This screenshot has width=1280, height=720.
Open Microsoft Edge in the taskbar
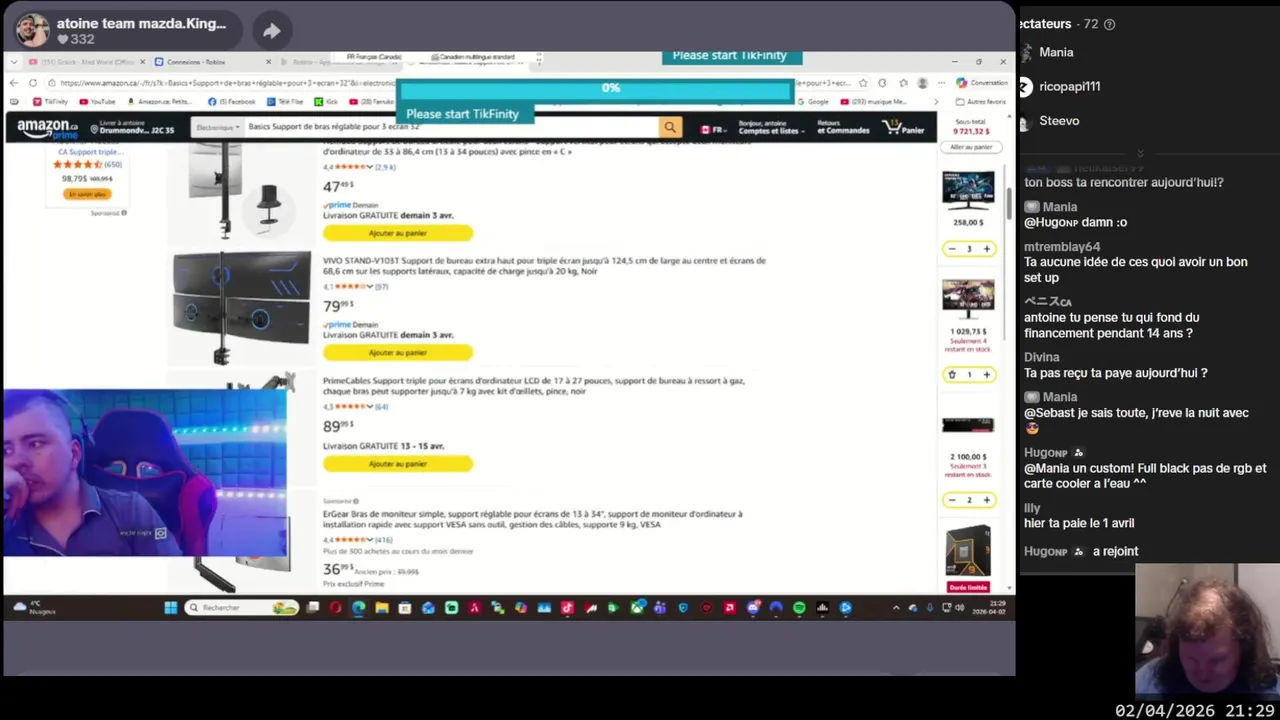[x=359, y=607]
